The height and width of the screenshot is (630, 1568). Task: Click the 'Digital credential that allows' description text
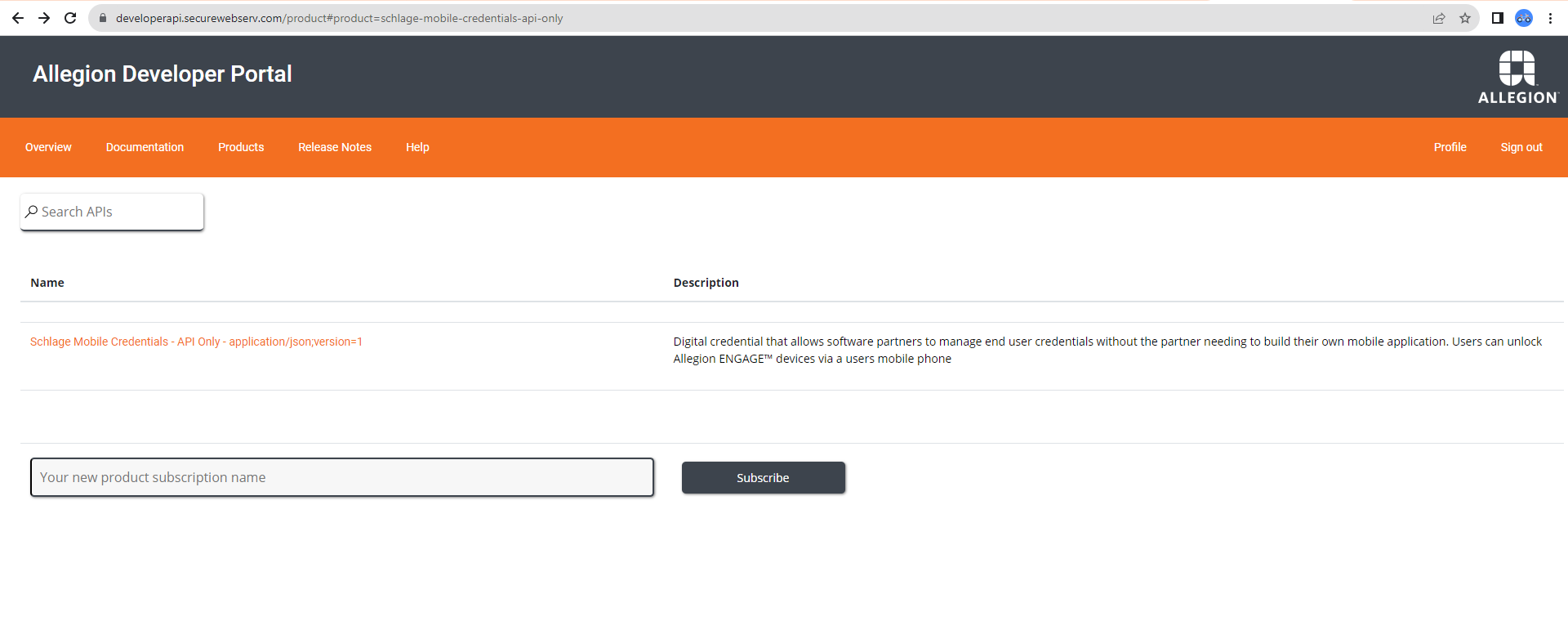[x=1107, y=350]
